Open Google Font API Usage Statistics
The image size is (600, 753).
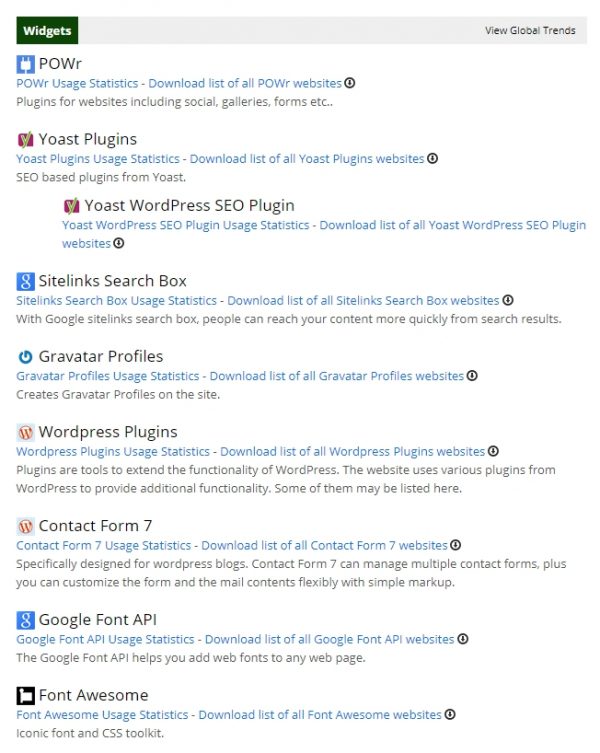pyautogui.click(x=105, y=639)
